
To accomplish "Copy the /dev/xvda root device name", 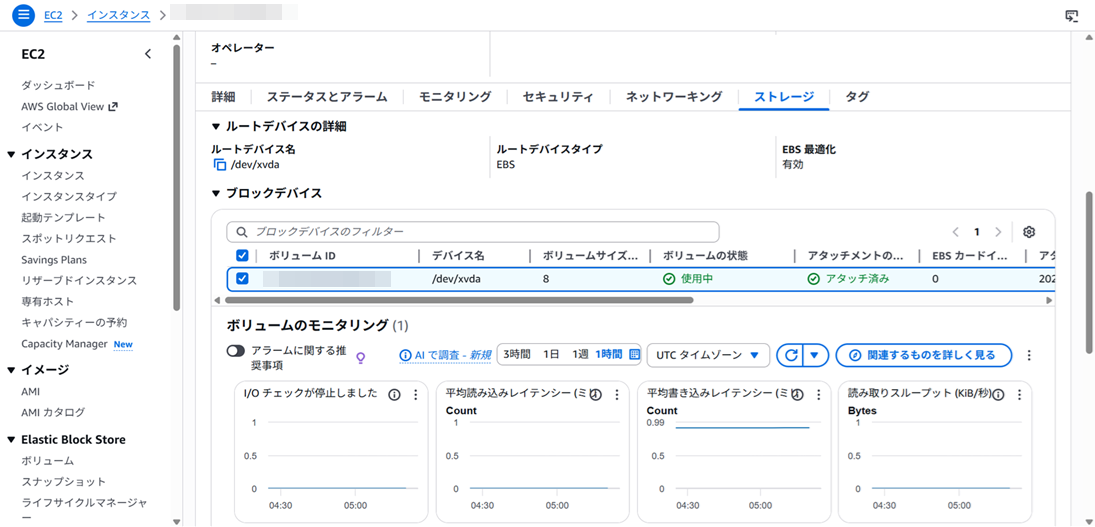I will 220,165.
